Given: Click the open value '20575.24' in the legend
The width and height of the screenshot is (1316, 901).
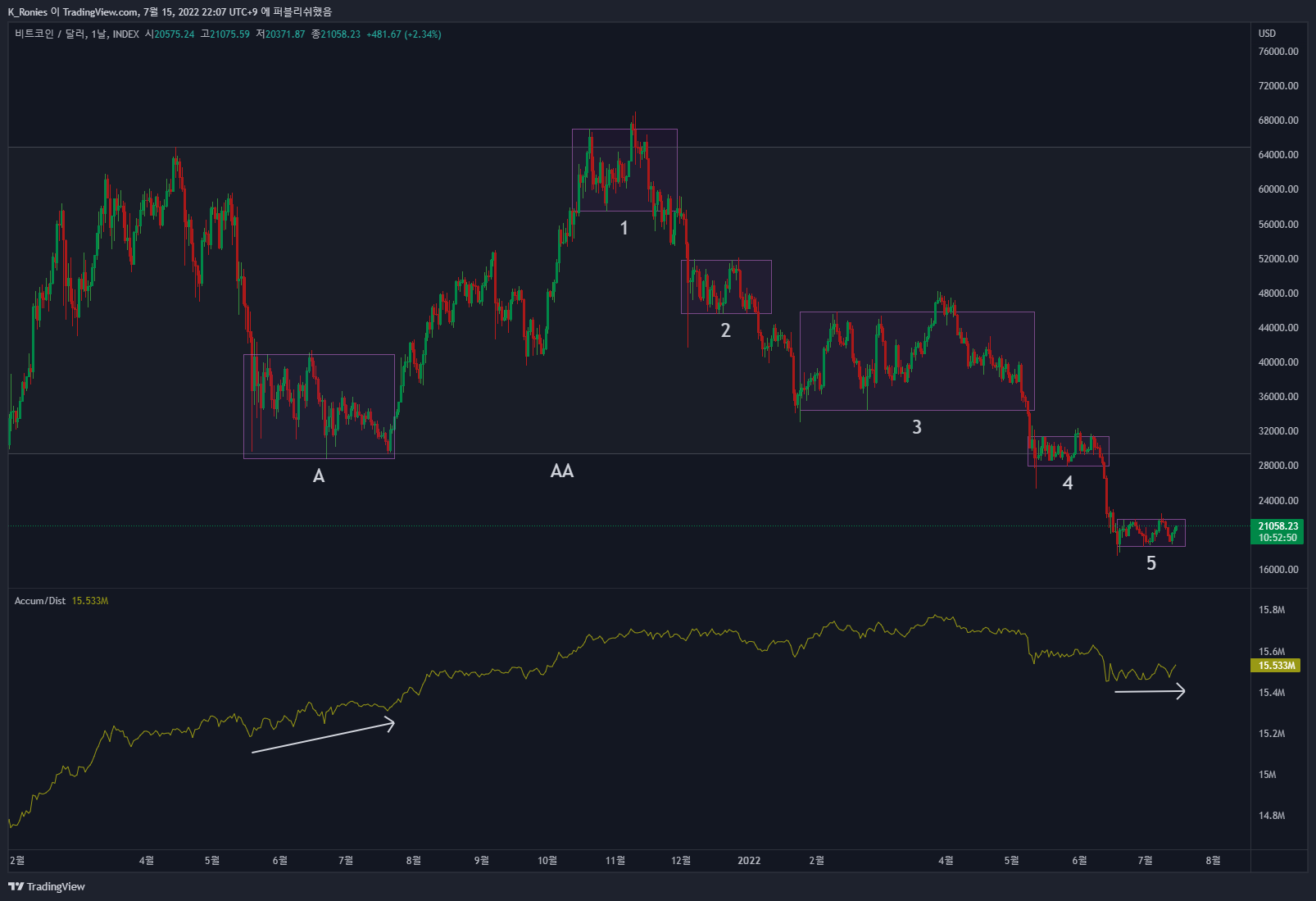Looking at the screenshot, I should (x=175, y=34).
